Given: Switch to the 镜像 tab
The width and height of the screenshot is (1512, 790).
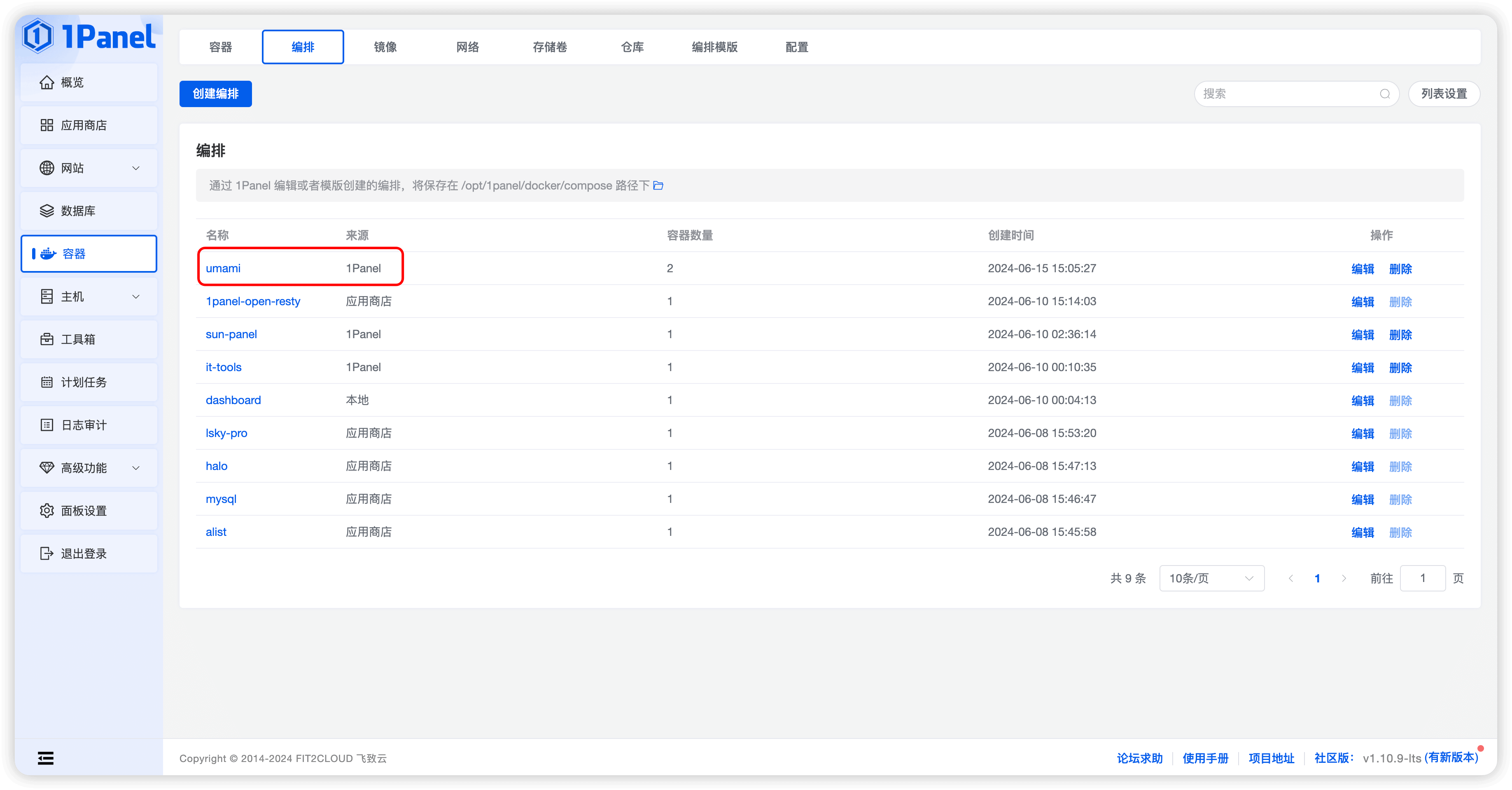Looking at the screenshot, I should click(x=385, y=47).
